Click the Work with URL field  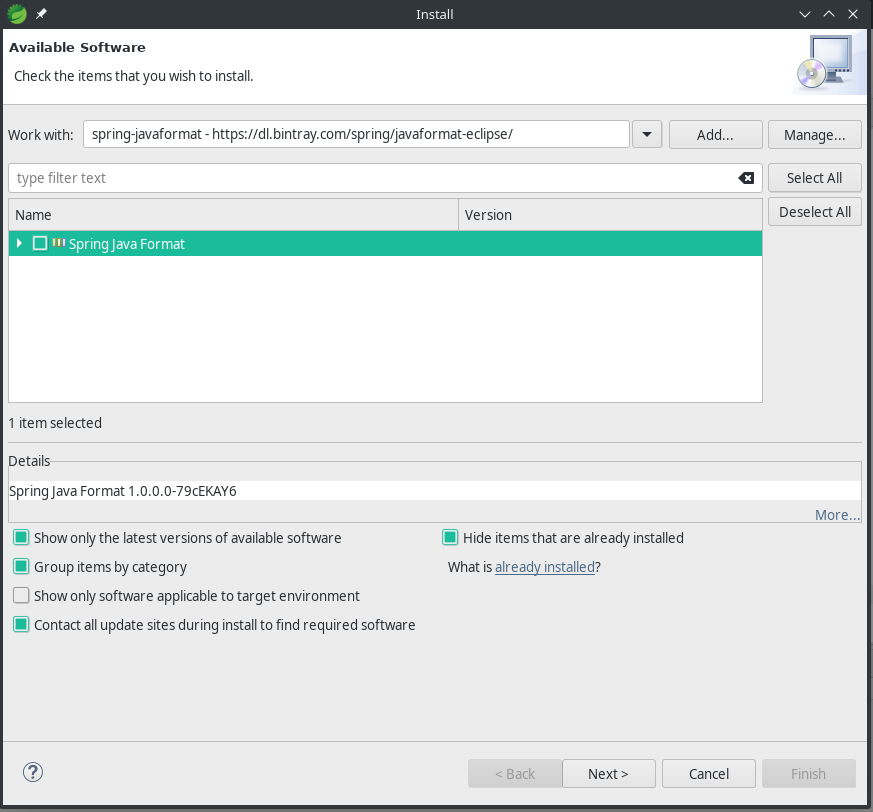(x=356, y=134)
